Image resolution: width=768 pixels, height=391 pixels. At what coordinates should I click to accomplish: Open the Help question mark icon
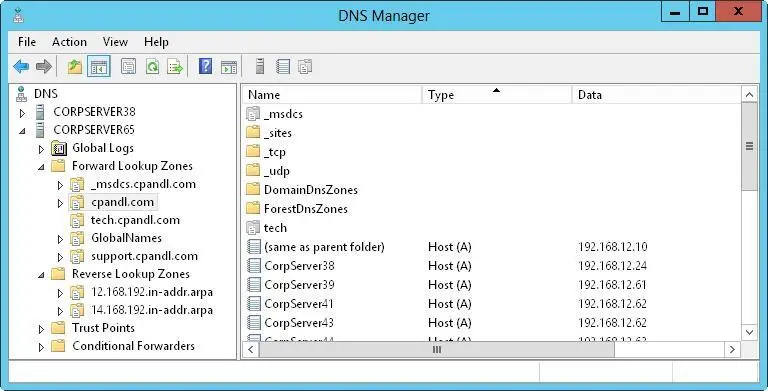205,66
